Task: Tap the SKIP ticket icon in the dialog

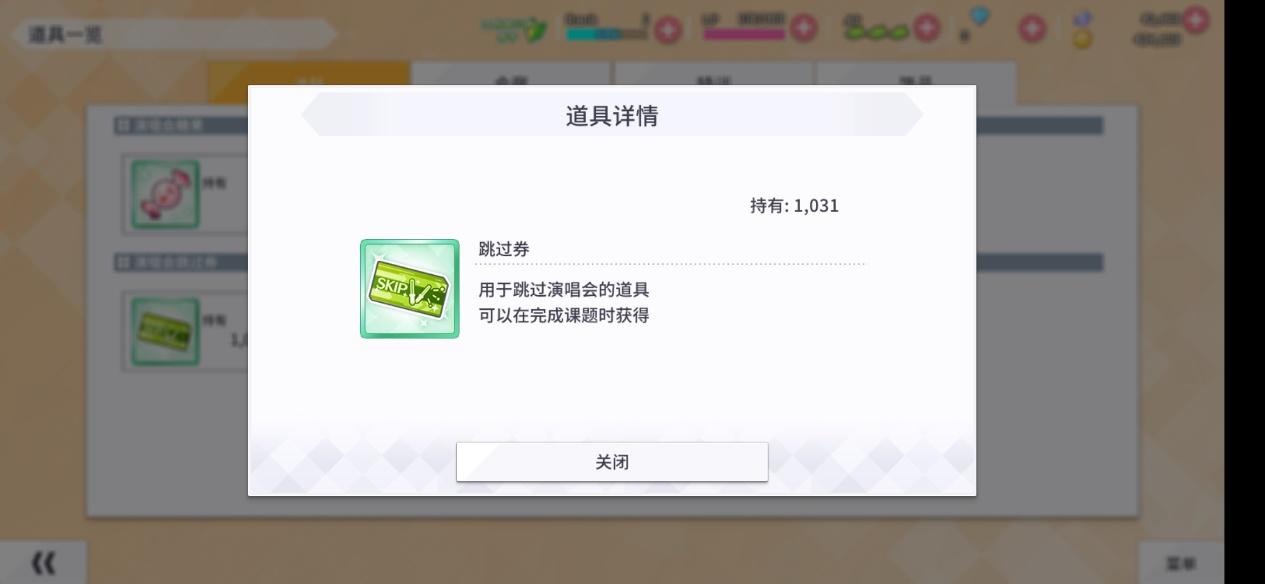Action: 410,289
